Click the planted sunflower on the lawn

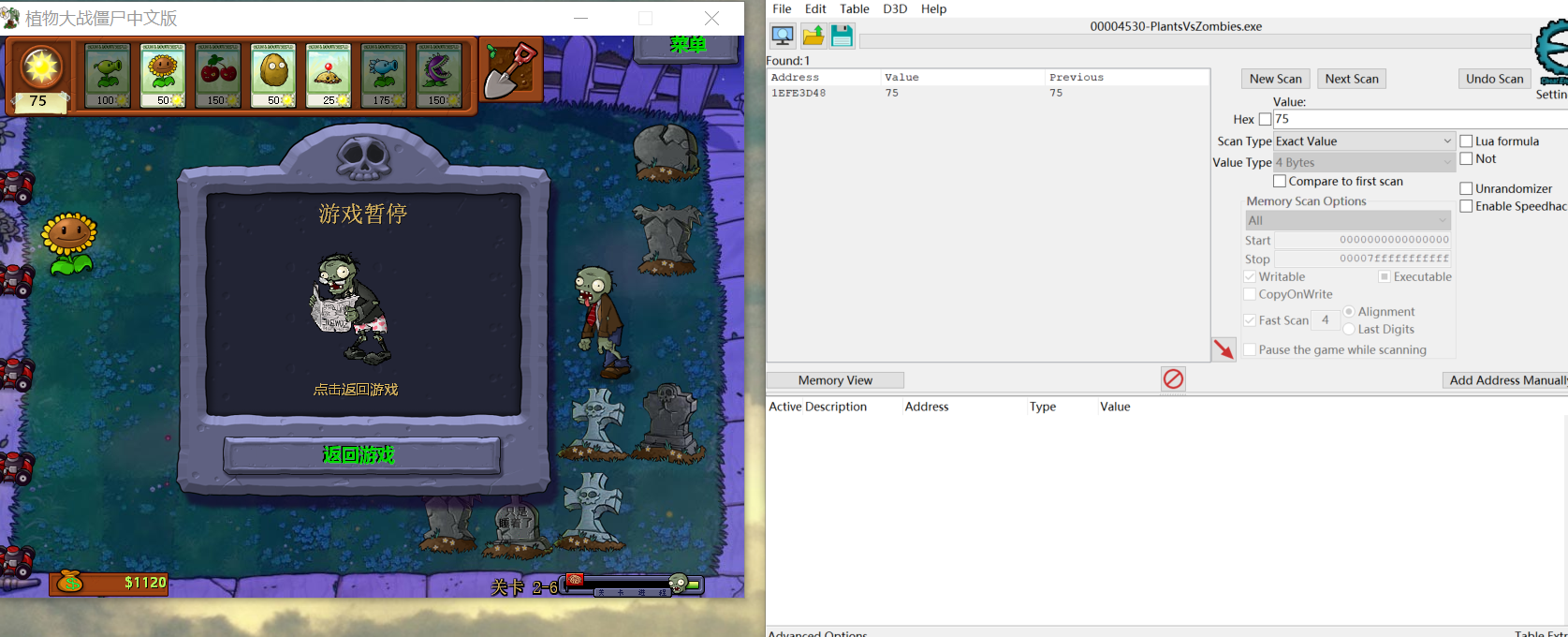(x=69, y=244)
